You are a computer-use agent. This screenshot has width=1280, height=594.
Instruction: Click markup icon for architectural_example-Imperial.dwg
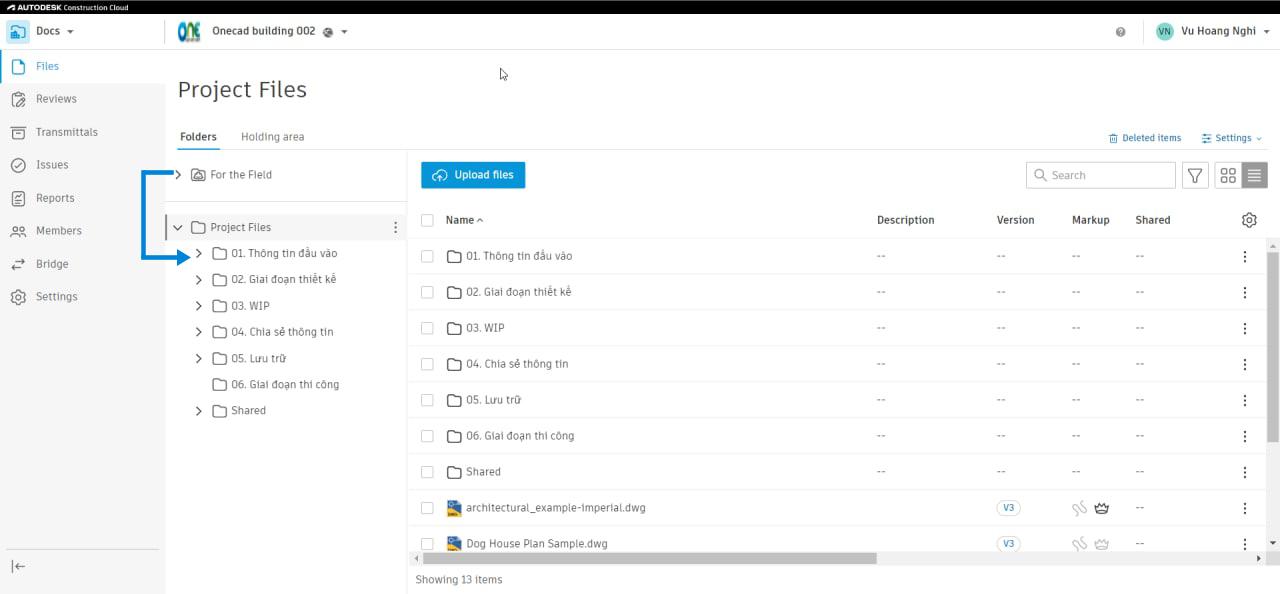[x=1079, y=508]
